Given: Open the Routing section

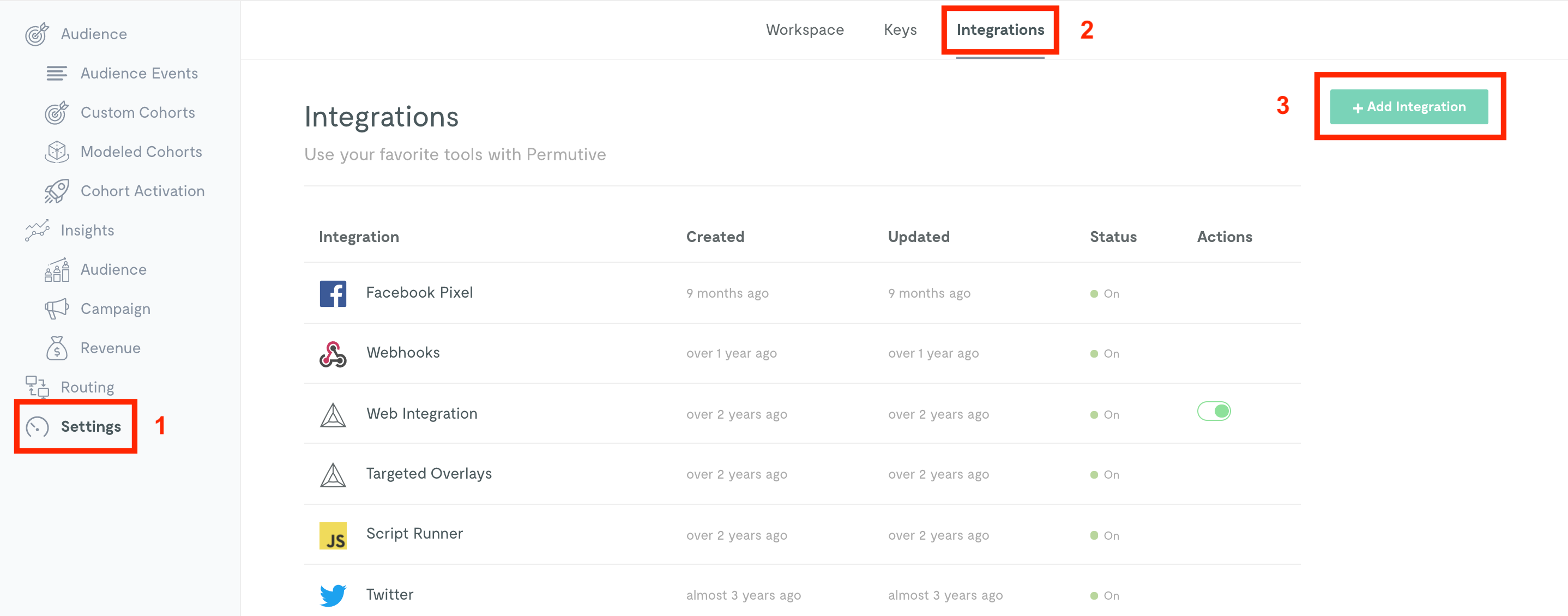Looking at the screenshot, I should 88,388.
